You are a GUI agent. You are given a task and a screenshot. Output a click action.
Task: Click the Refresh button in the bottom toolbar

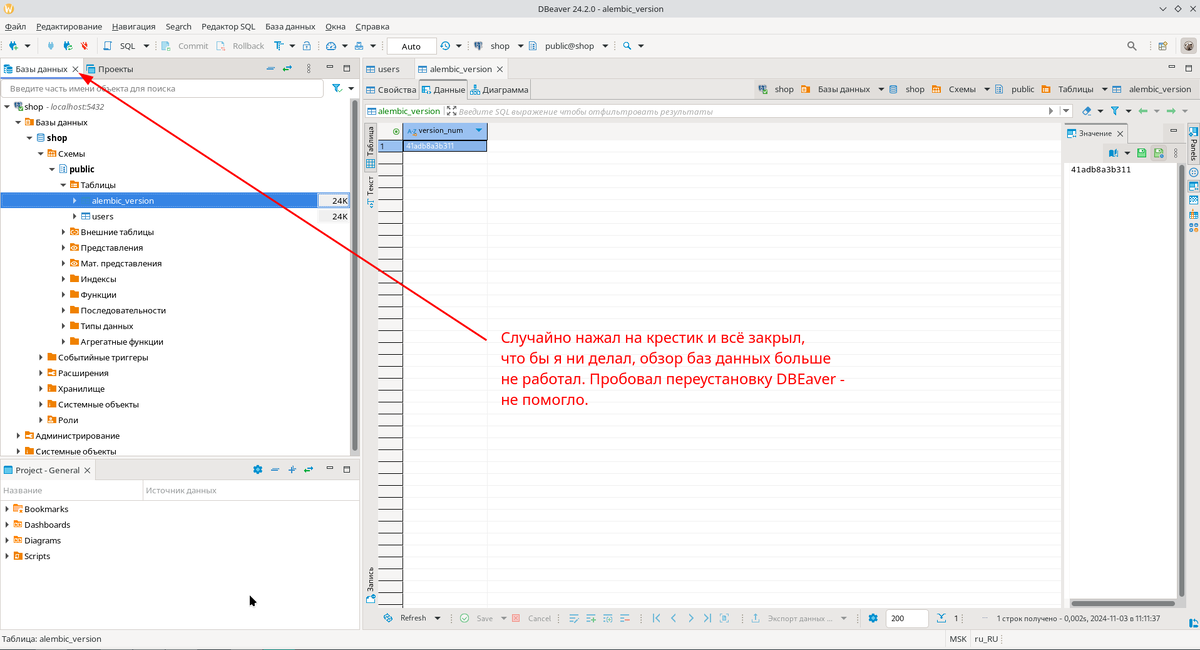point(406,618)
